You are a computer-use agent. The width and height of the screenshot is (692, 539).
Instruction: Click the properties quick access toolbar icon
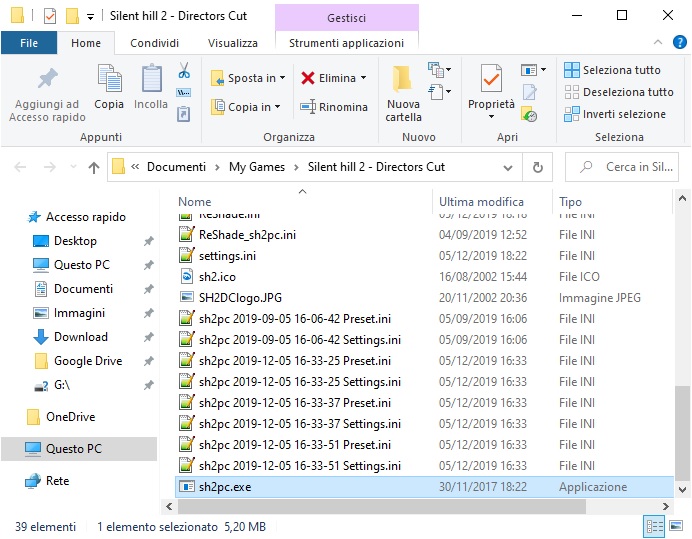pyautogui.click(x=50, y=16)
